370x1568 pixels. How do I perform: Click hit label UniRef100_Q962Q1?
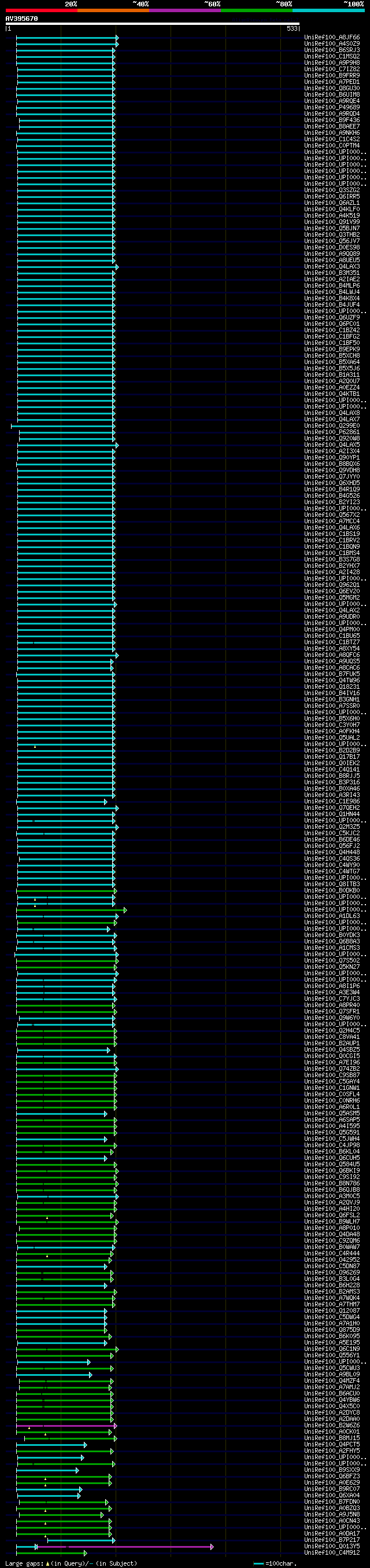tap(332, 586)
